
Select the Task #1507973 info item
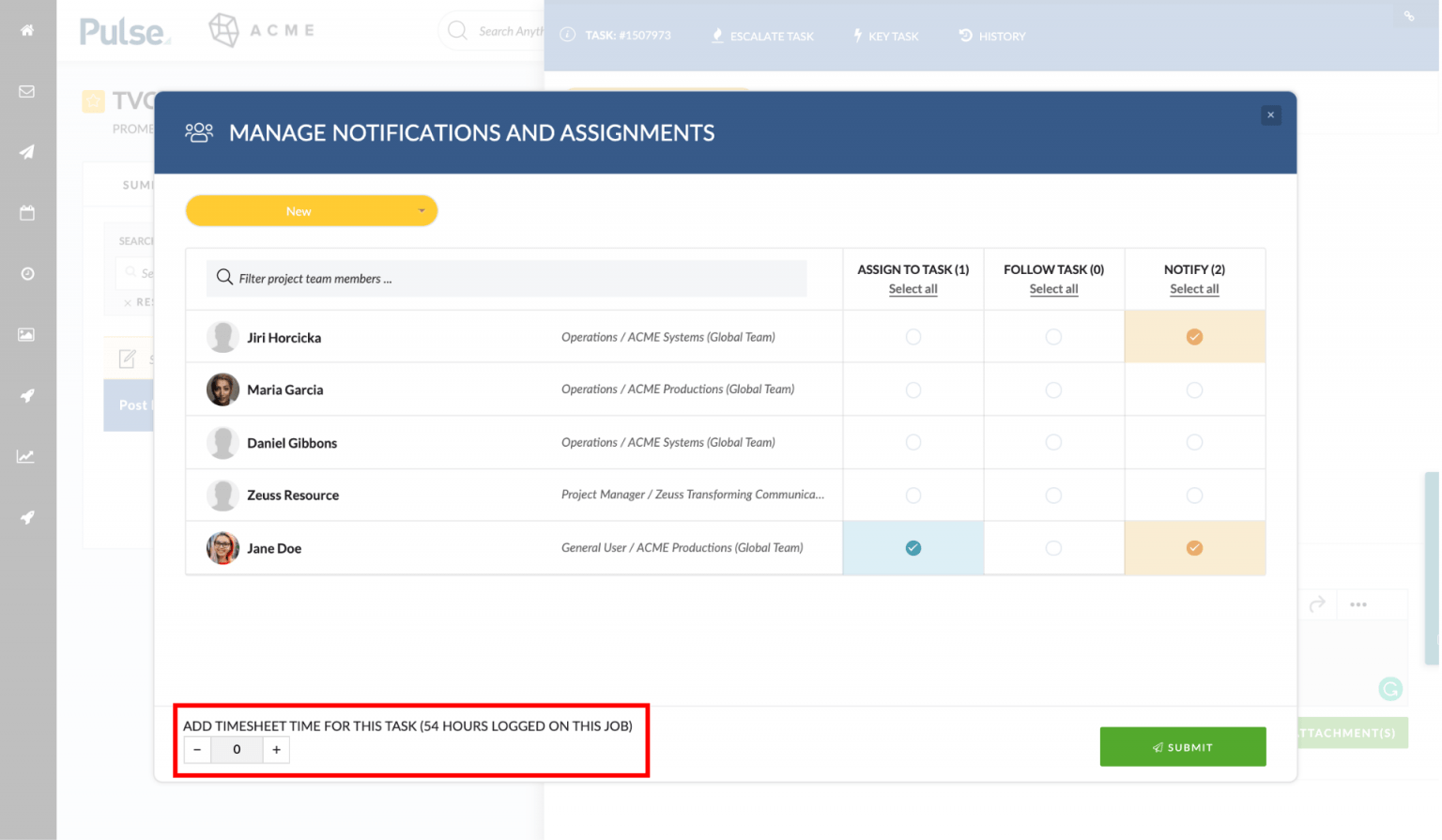pyautogui.click(x=616, y=35)
